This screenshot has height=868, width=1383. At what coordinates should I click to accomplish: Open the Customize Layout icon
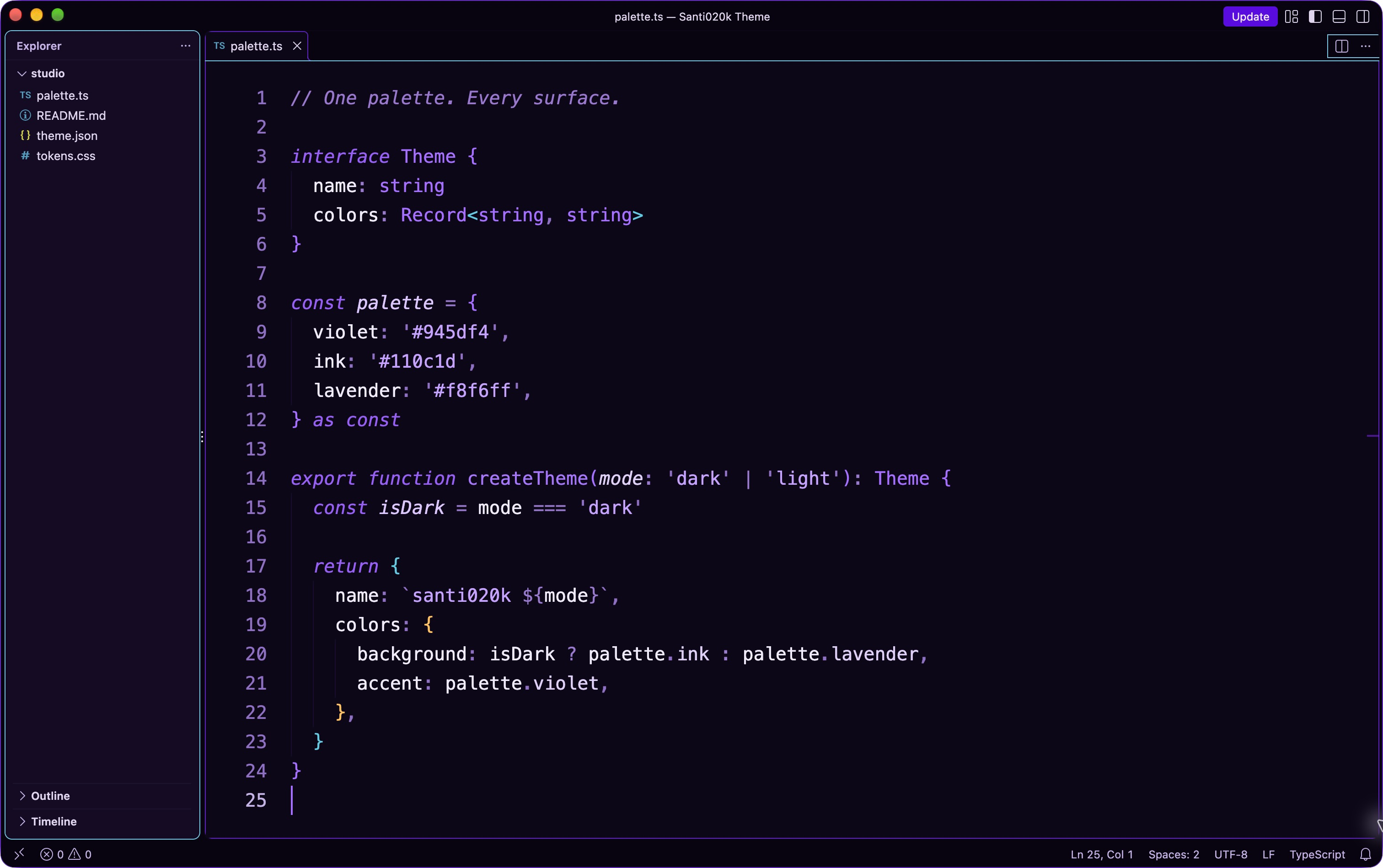[1291, 16]
